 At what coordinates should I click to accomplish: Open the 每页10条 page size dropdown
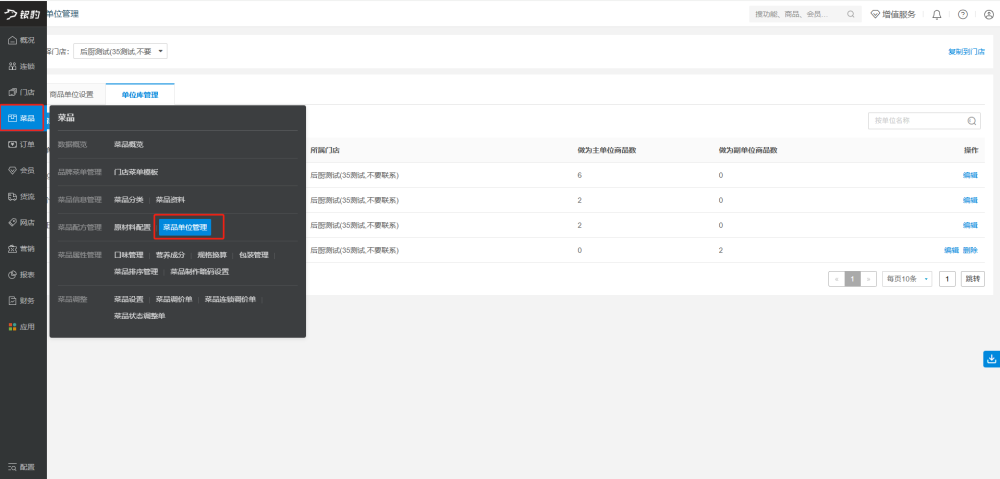pyautogui.click(x=907, y=279)
